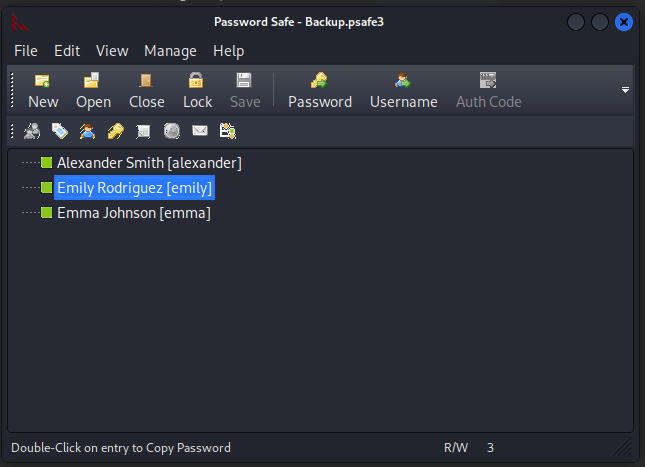
Task: Click the Autotype dragbar icon
Action: pyautogui.click(x=227, y=131)
